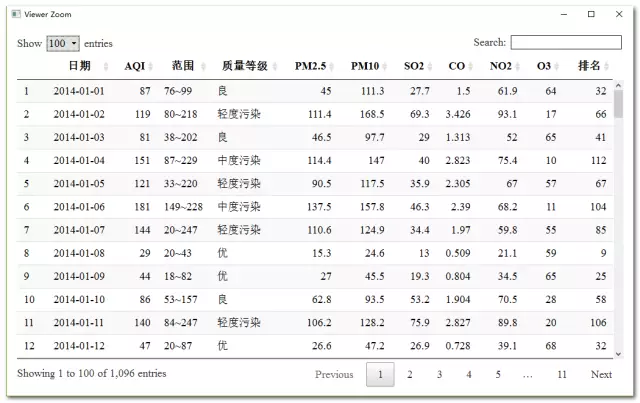This screenshot has width=640, height=403.
Task: Click CO value 0.728
Action: [x=458, y=346]
